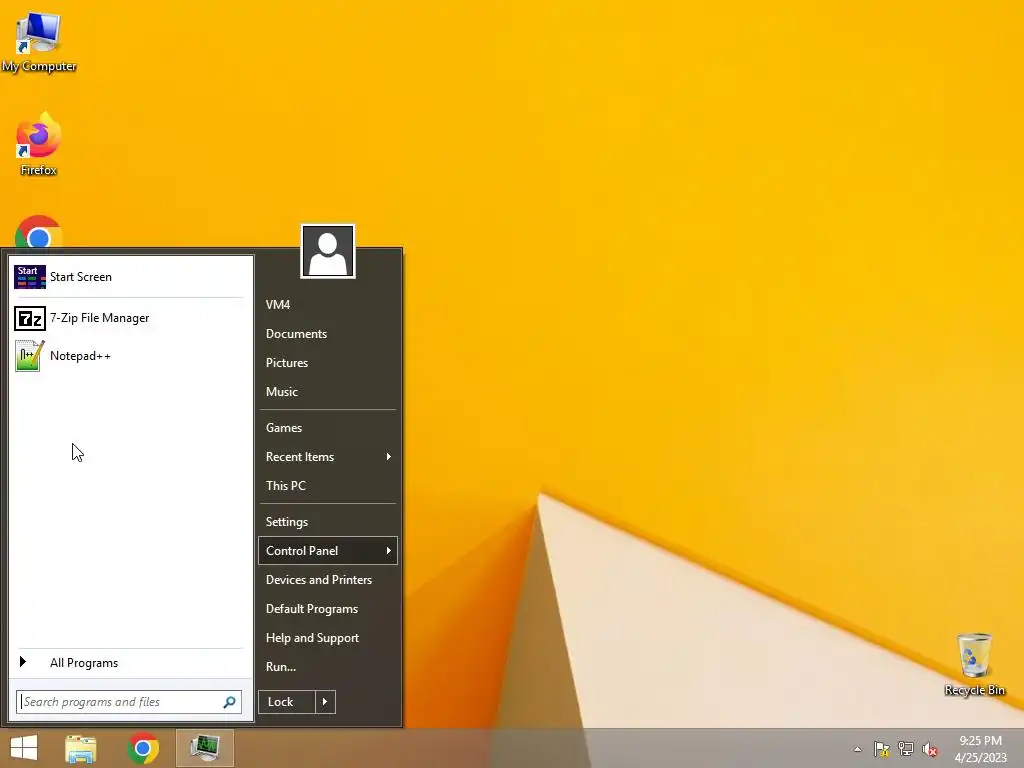This screenshot has width=1024, height=768.
Task: Click the Notepad++ icon in the start menu
Action: pos(30,356)
